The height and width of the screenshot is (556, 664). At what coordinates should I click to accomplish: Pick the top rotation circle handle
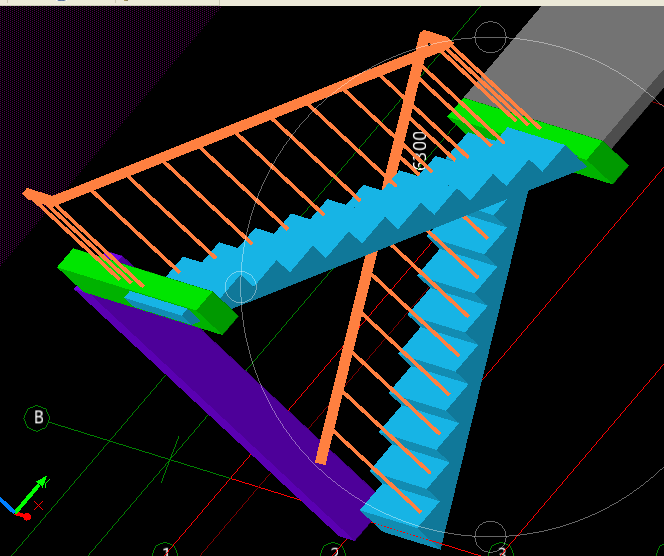tap(490, 37)
